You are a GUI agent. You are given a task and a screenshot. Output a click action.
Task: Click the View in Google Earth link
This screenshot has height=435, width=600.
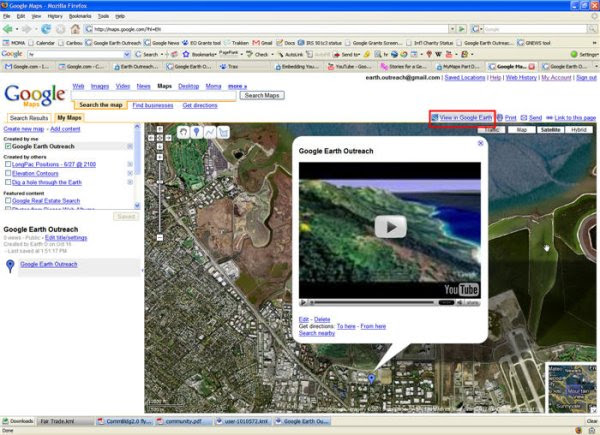[466, 118]
